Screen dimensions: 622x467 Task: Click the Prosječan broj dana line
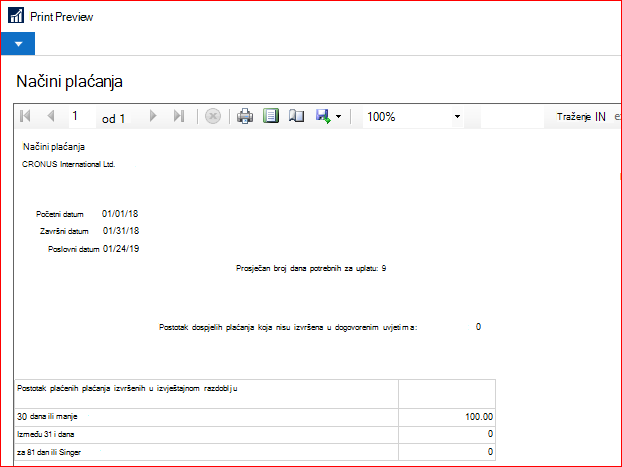click(311, 269)
